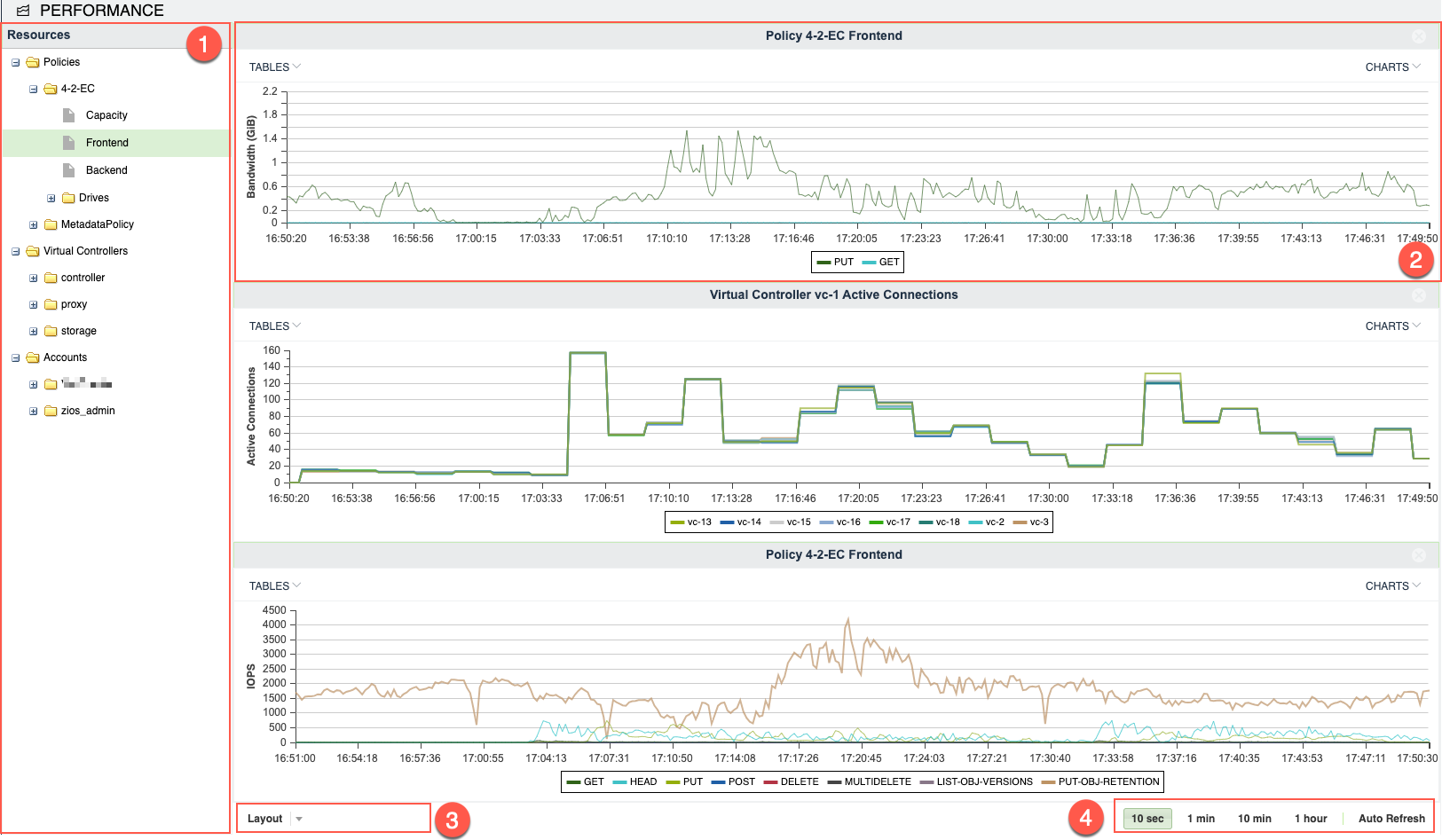This screenshot has height=840, width=1442.
Task: Click the controller folder icon
Action: tap(51, 278)
